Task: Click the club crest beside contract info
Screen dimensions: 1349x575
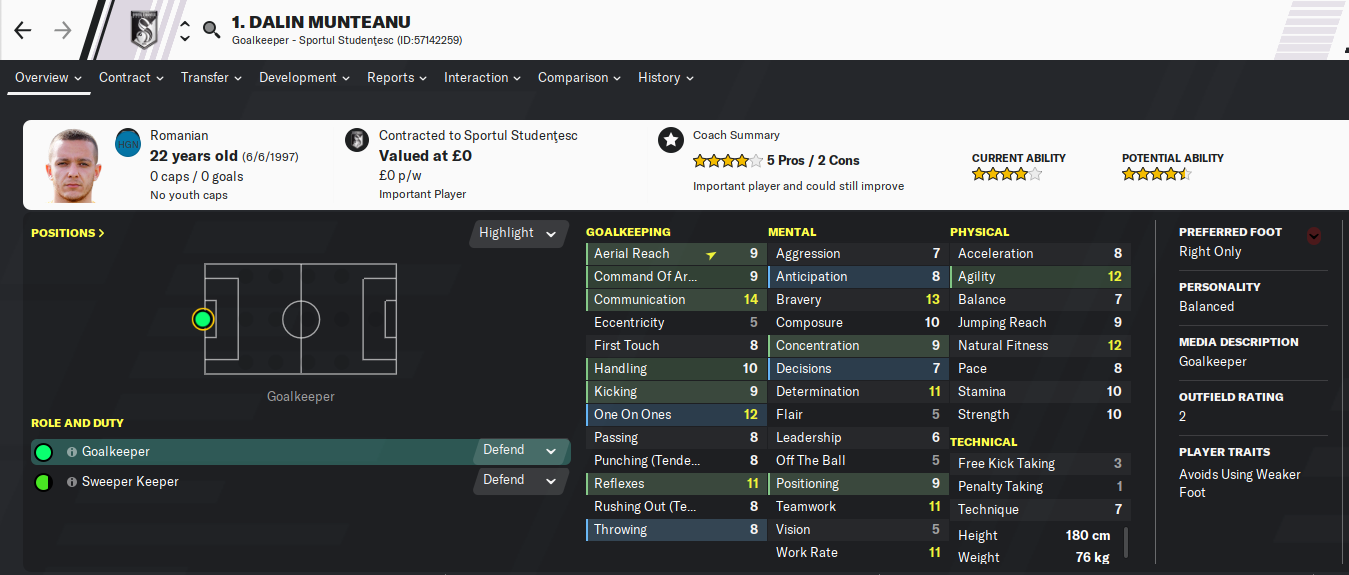Action: [x=356, y=140]
